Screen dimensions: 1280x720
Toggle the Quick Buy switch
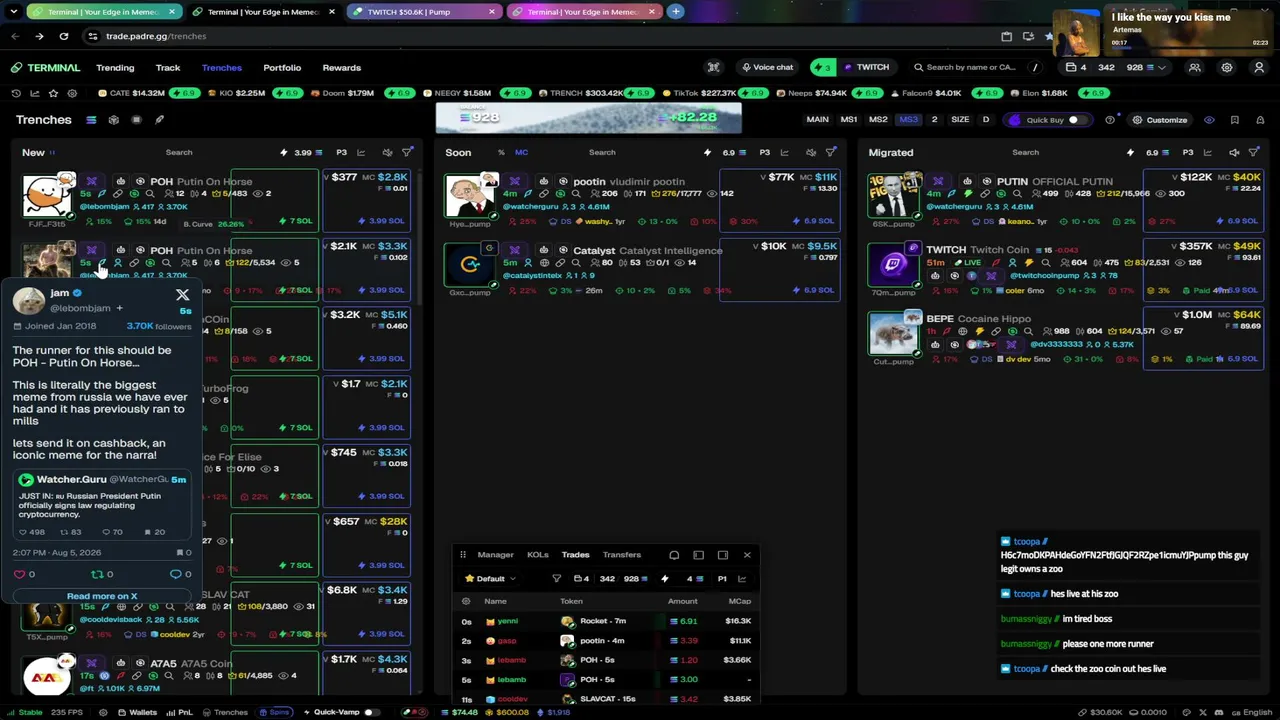(1073, 120)
